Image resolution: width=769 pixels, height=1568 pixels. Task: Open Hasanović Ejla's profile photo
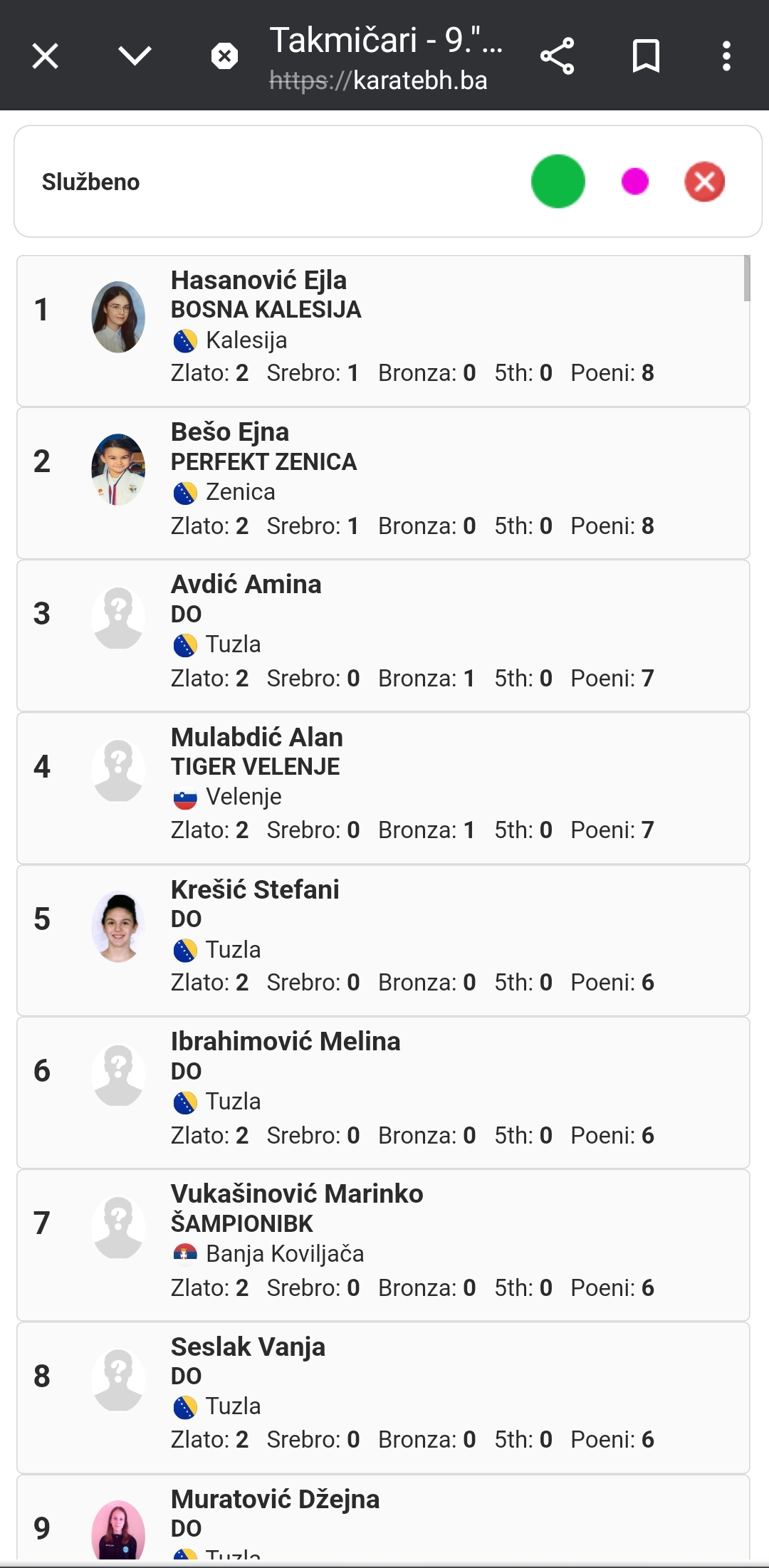(118, 317)
